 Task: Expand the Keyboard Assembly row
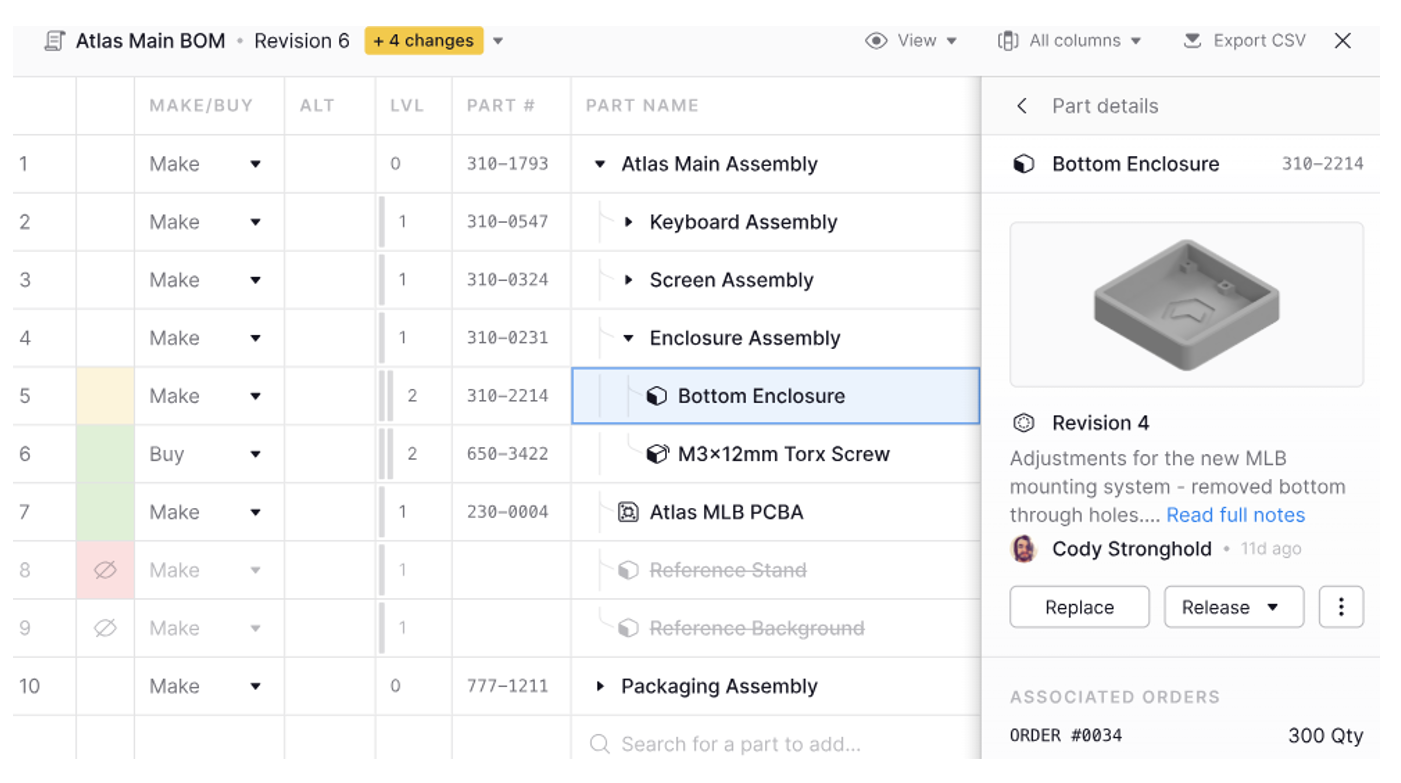[628, 222]
